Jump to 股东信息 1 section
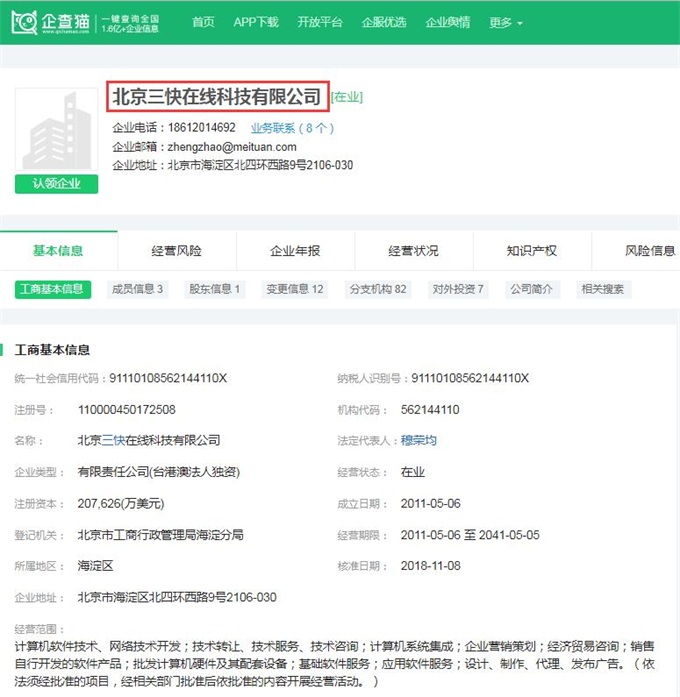This screenshot has height=697, width=680. pyautogui.click(x=215, y=289)
